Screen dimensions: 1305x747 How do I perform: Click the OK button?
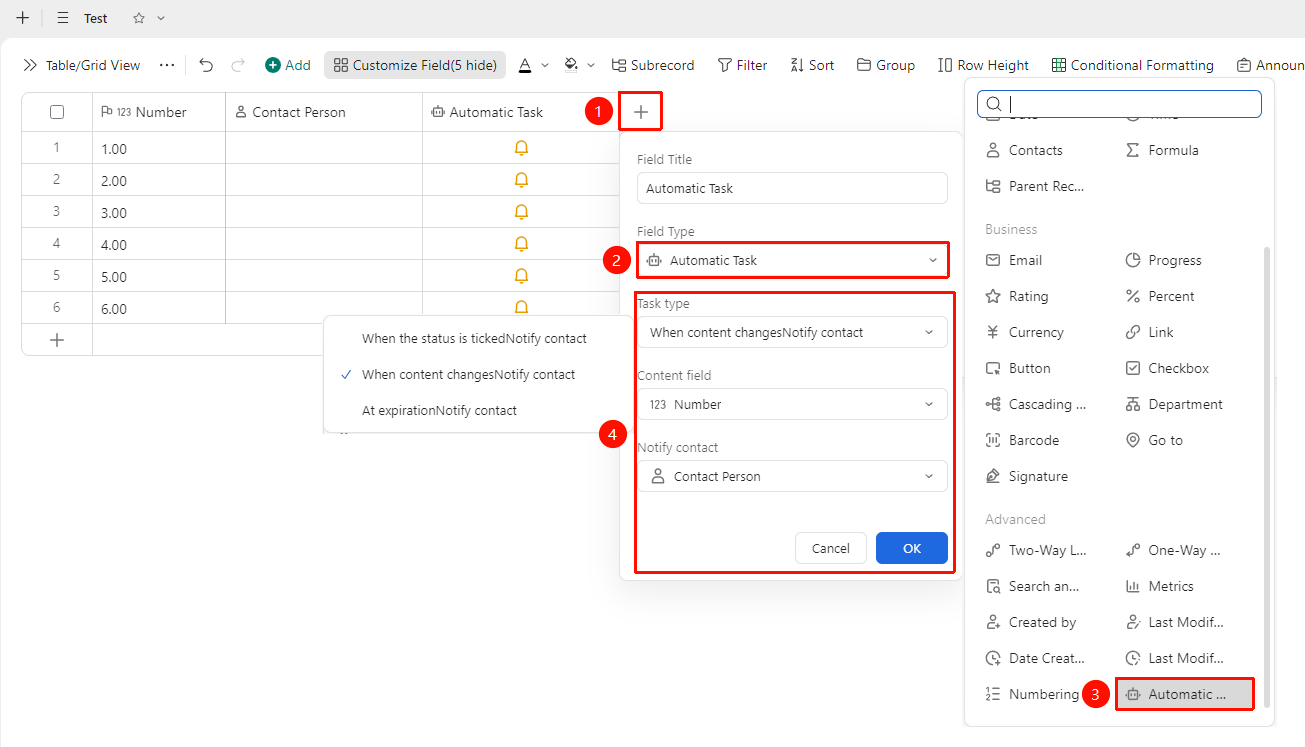912,548
